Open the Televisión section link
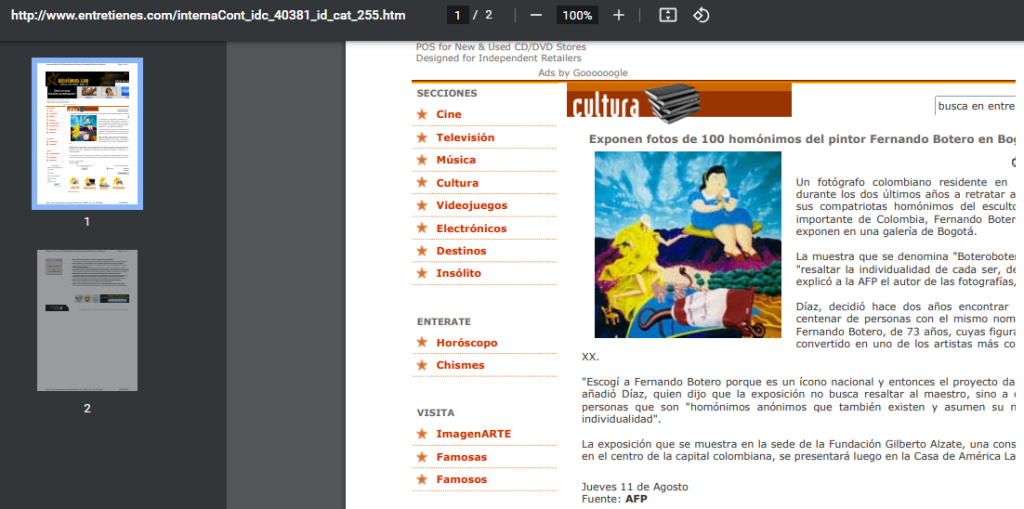 click(x=465, y=137)
